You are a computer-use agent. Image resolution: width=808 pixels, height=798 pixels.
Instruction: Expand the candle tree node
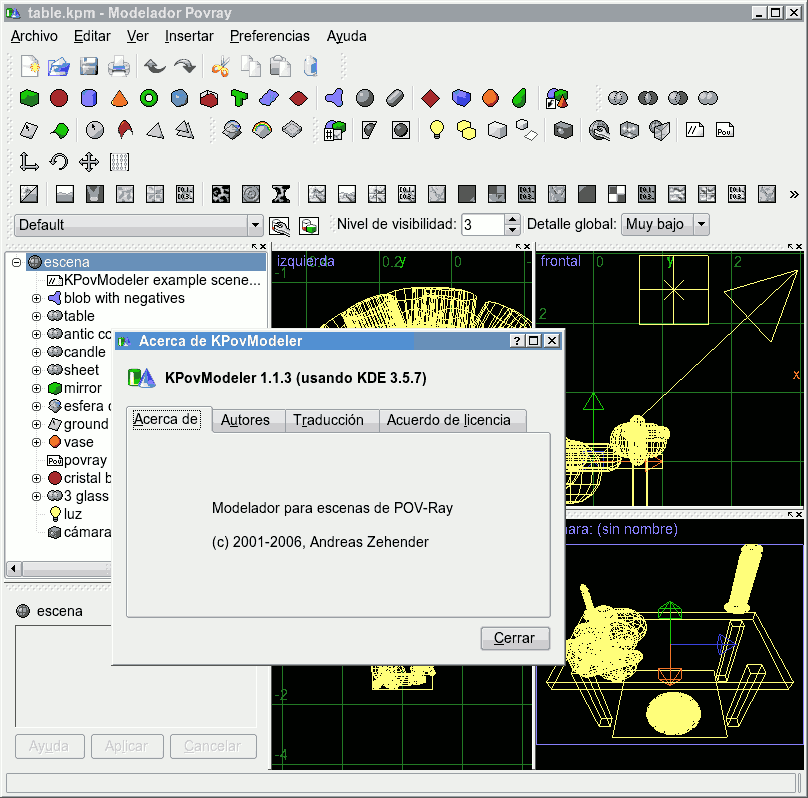[36, 352]
